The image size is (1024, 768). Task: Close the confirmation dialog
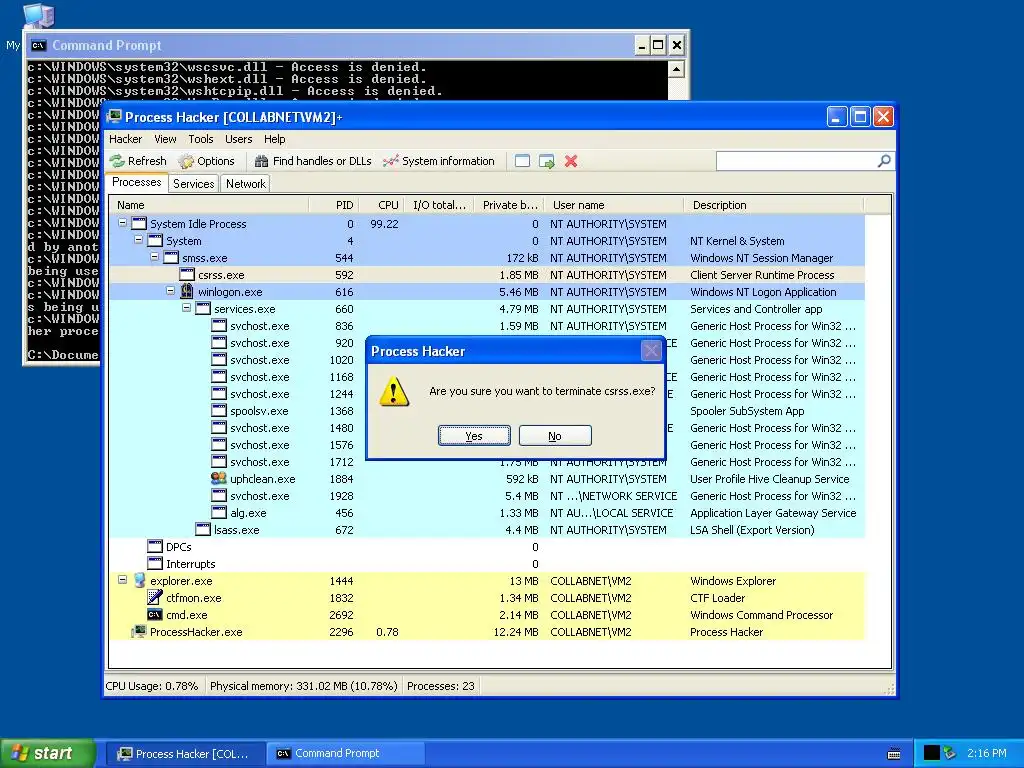pyautogui.click(x=651, y=351)
